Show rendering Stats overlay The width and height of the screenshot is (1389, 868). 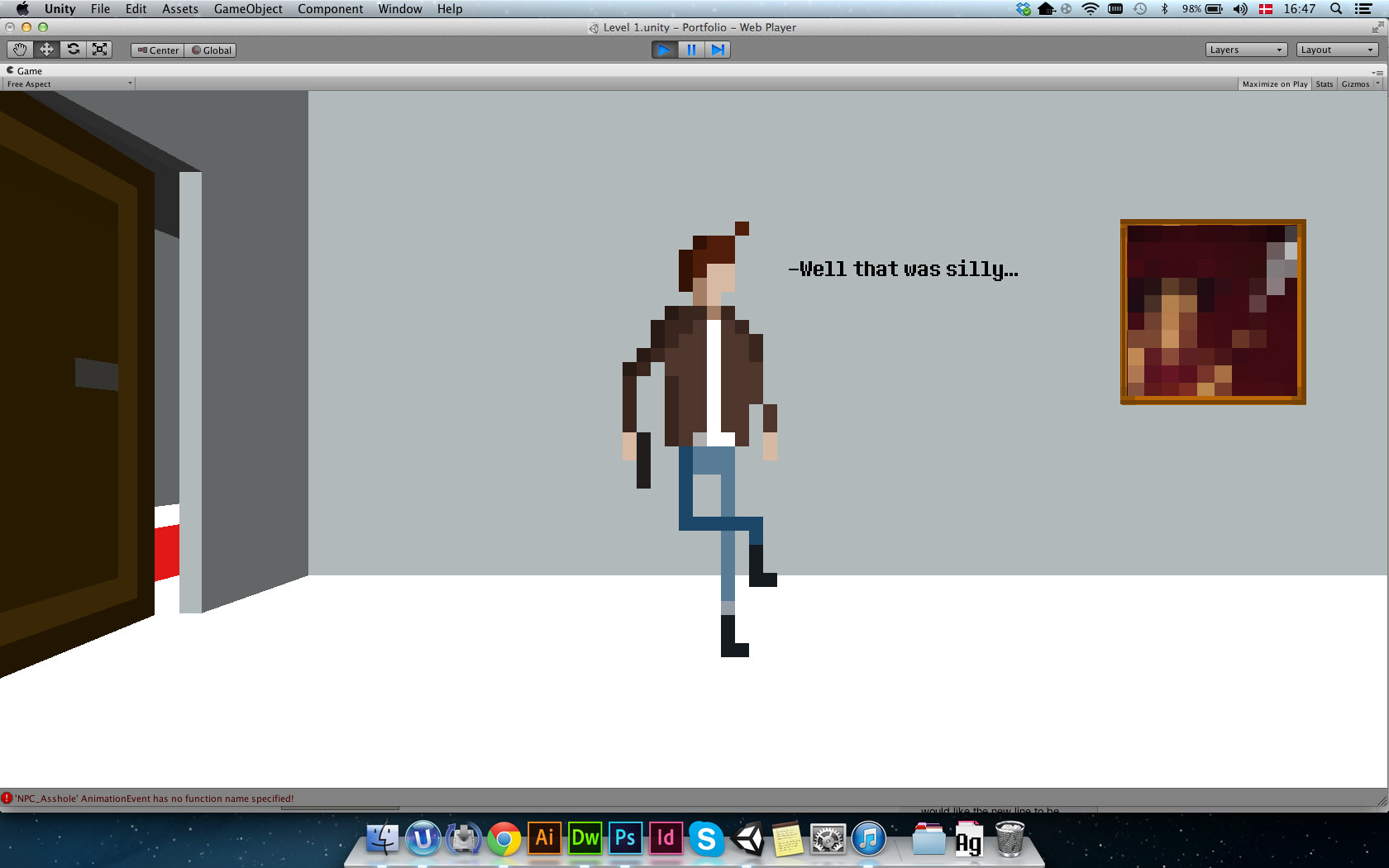point(1324,83)
